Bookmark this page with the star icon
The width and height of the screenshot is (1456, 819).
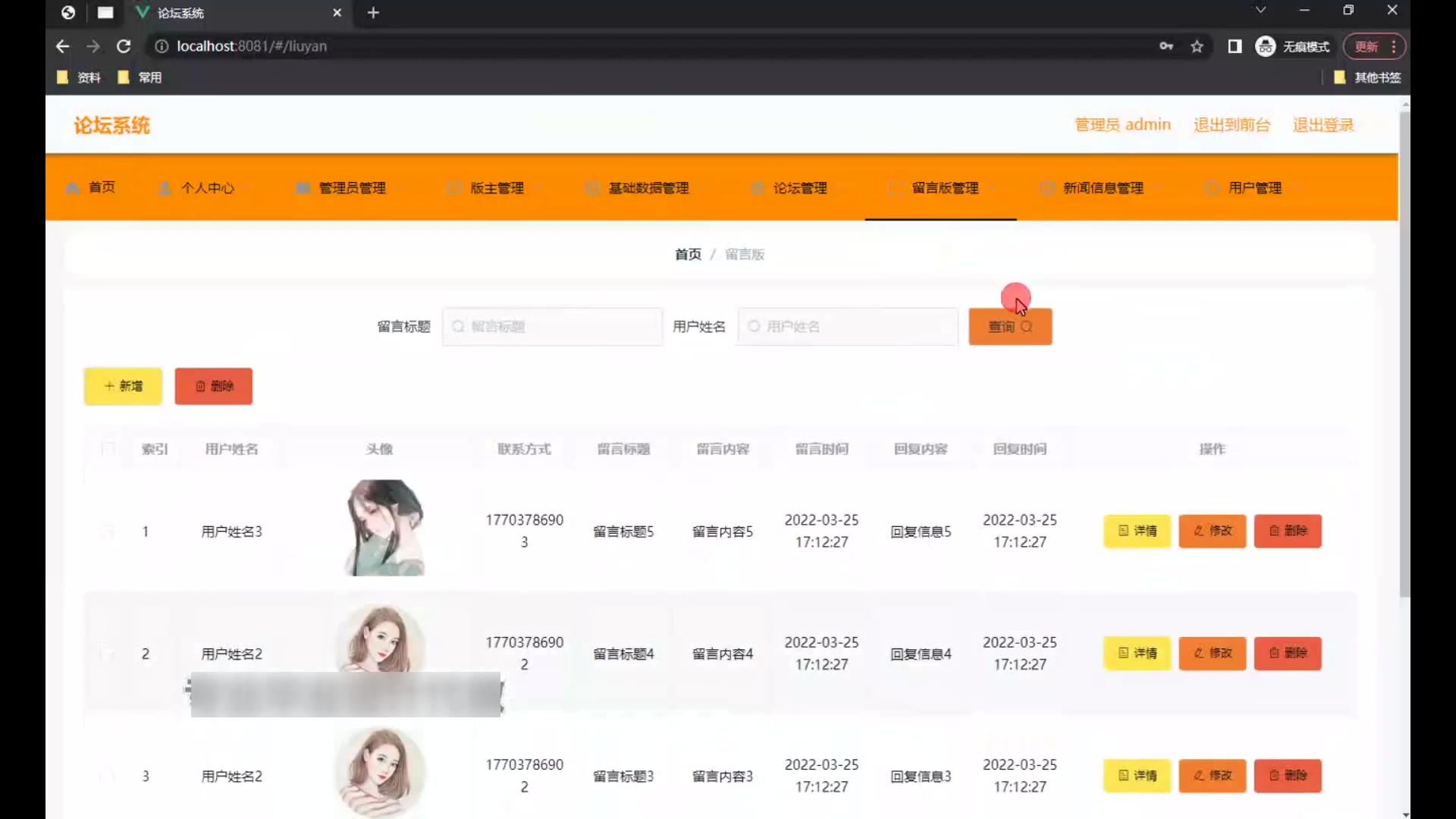tap(1197, 46)
